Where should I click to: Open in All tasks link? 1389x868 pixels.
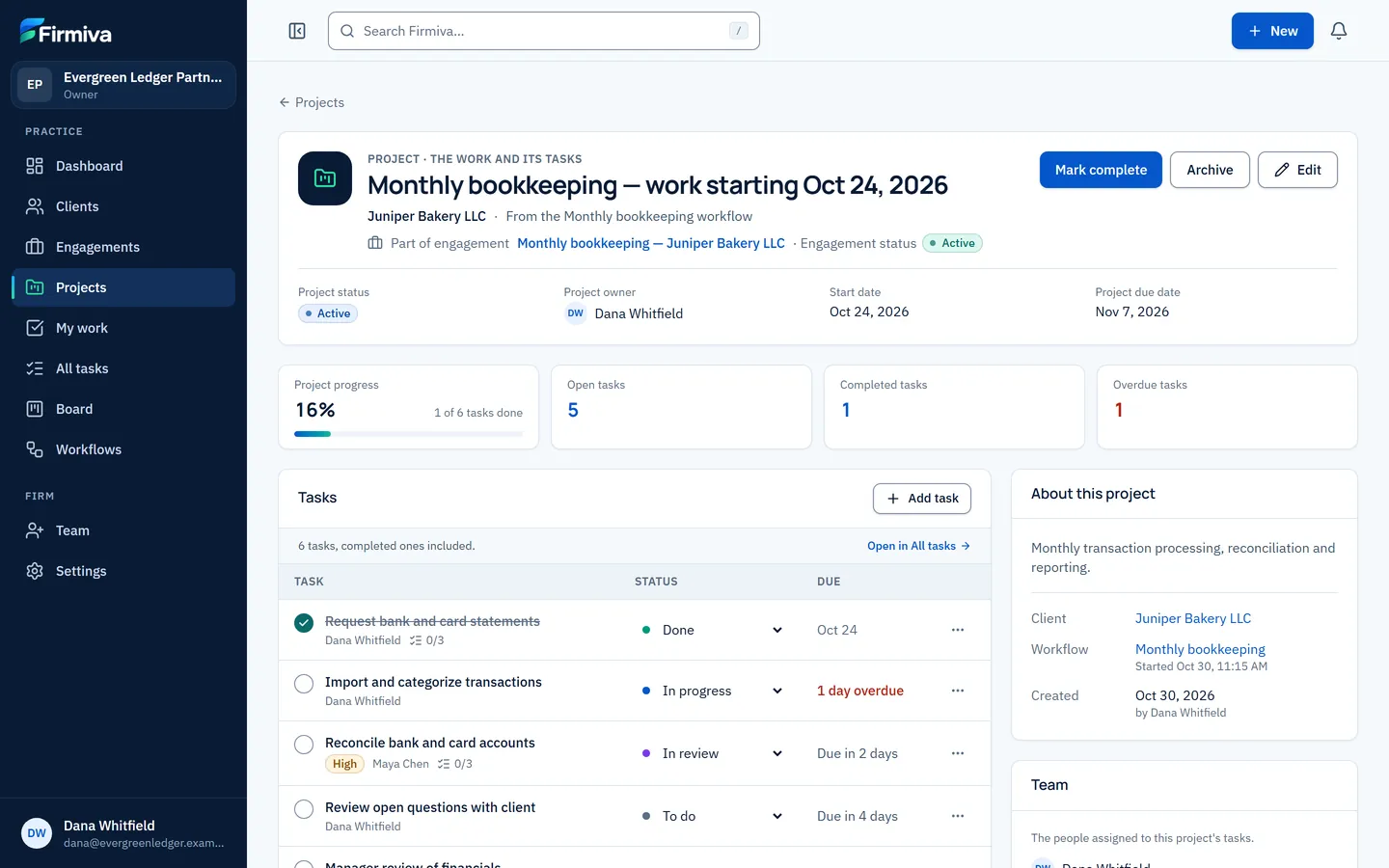918,546
